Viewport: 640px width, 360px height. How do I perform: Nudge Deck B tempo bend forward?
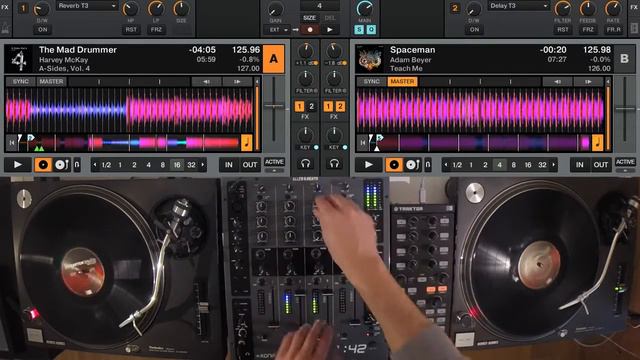(x=588, y=82)
